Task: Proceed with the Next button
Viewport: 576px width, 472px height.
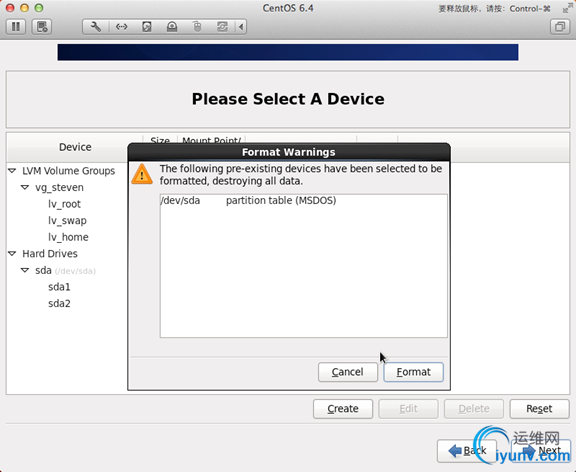Action: pyautogui.click(x=540, y=451)
